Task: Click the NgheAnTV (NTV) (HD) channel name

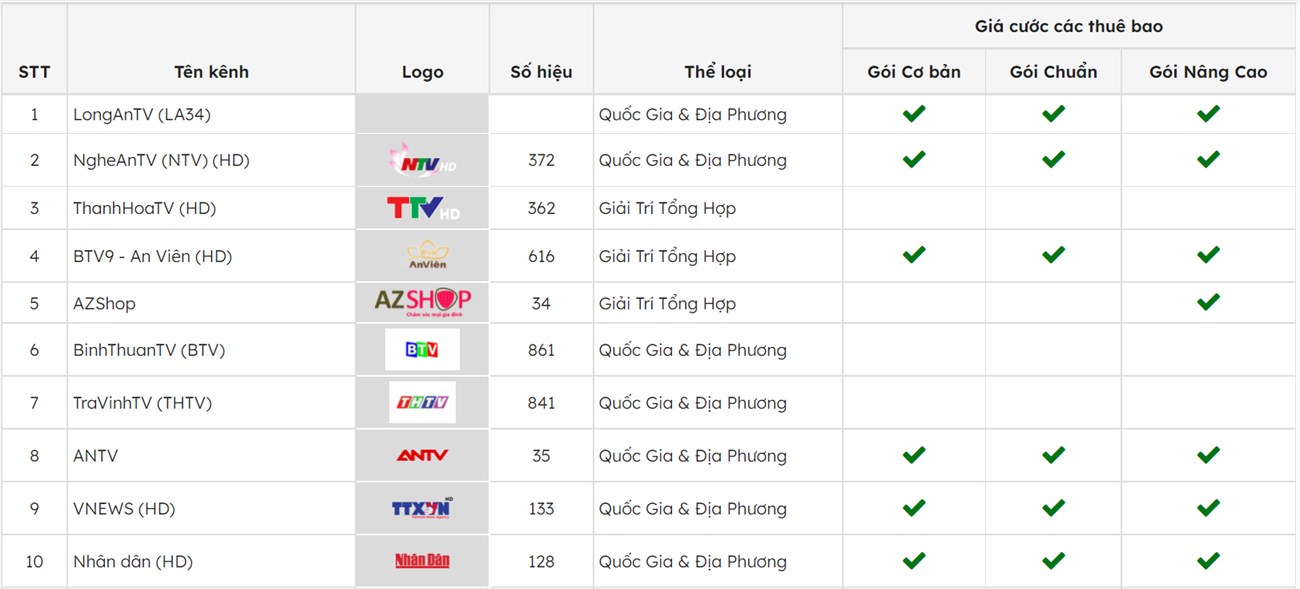Action: tap(161, 160)
